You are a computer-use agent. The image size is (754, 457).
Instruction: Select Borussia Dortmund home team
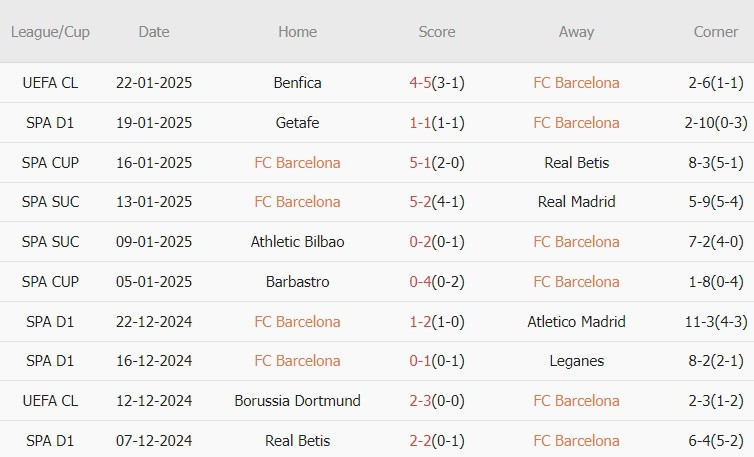pos(297,401)
